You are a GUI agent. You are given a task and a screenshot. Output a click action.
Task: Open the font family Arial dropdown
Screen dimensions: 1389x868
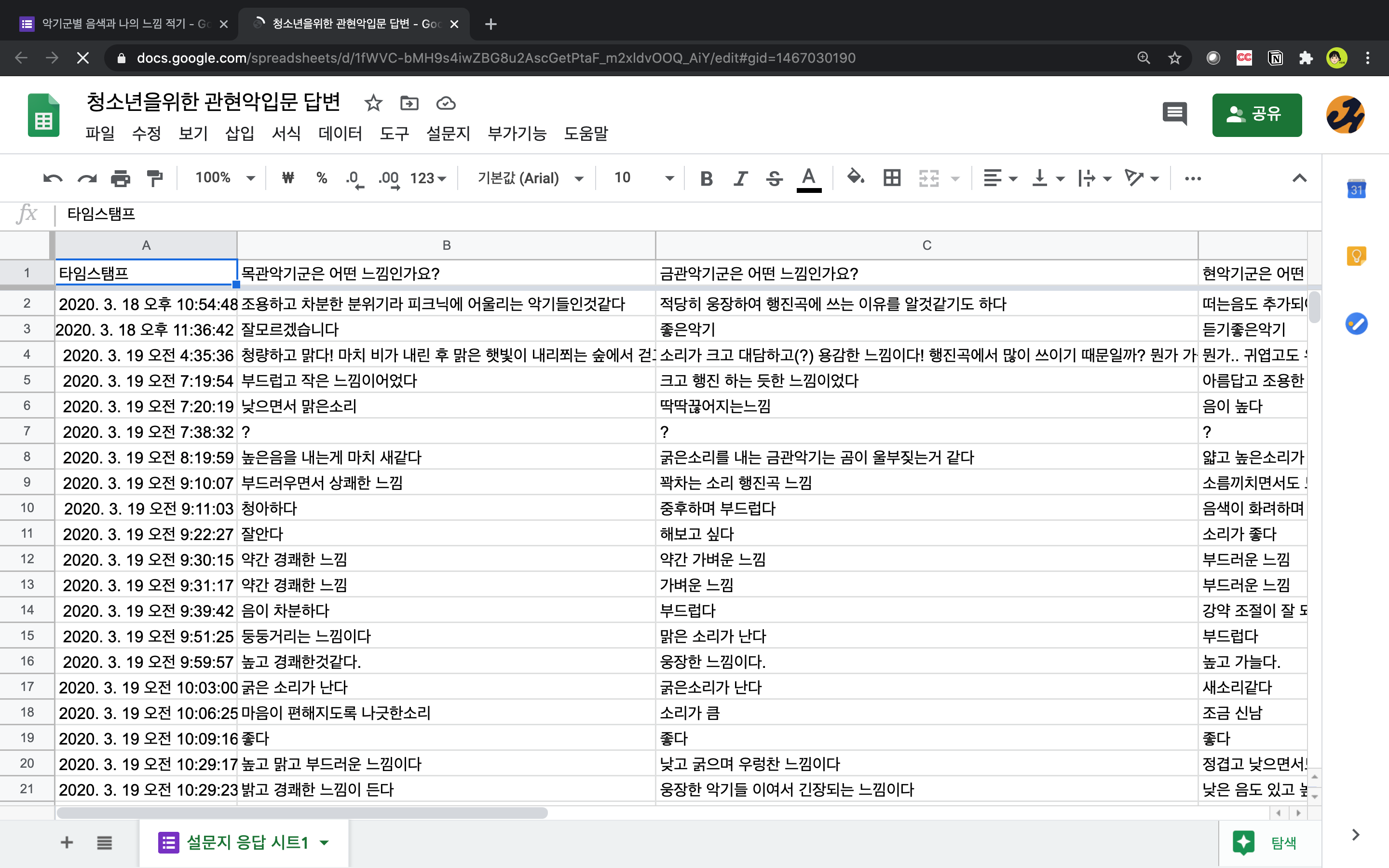click(530, 178)
